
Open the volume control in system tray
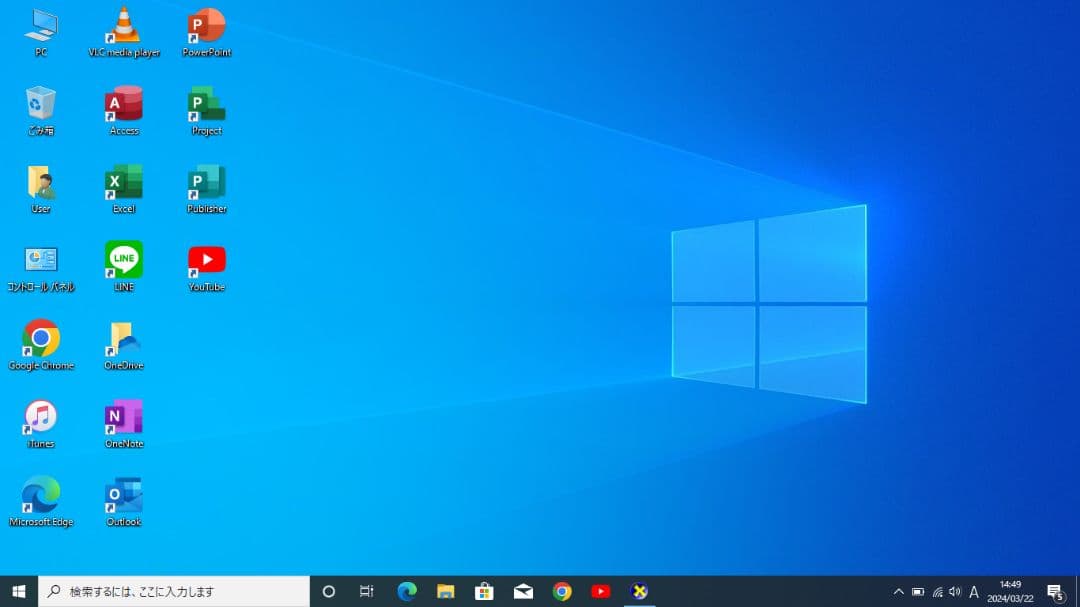pyautogui.click(x=955, y=591)
